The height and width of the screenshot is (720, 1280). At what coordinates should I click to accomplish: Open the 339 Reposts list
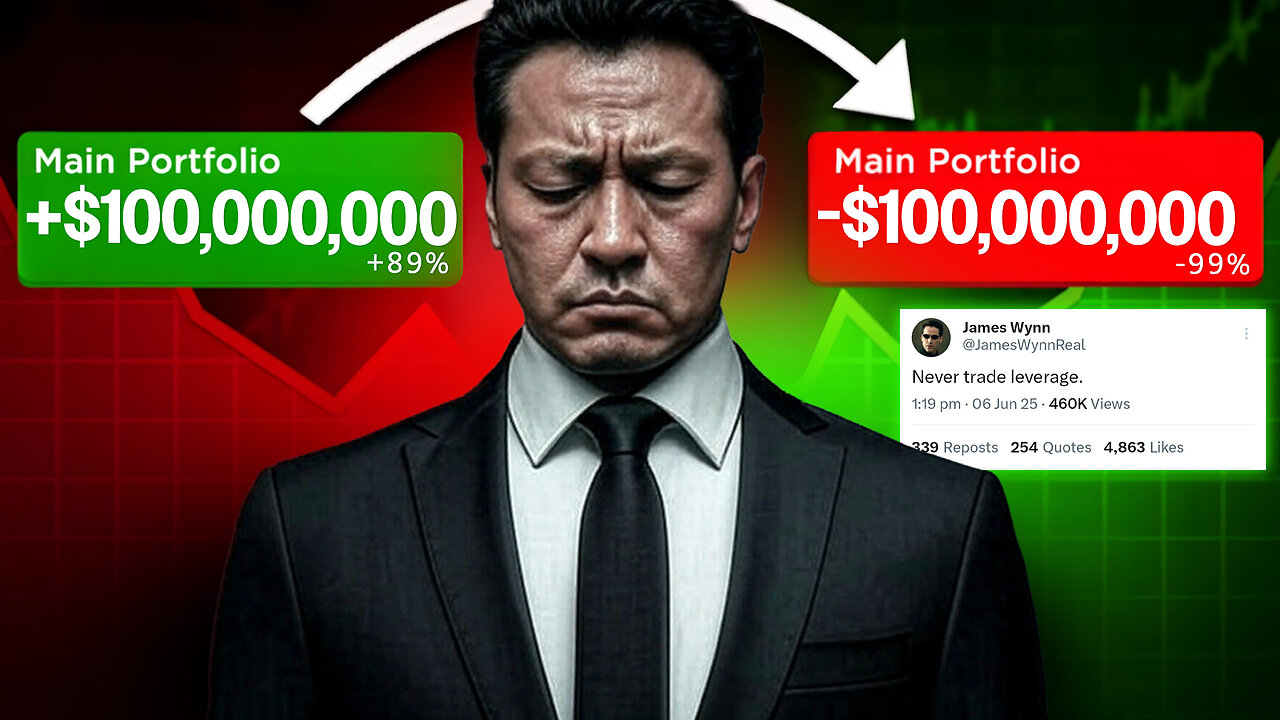click(x=955, y=447)
